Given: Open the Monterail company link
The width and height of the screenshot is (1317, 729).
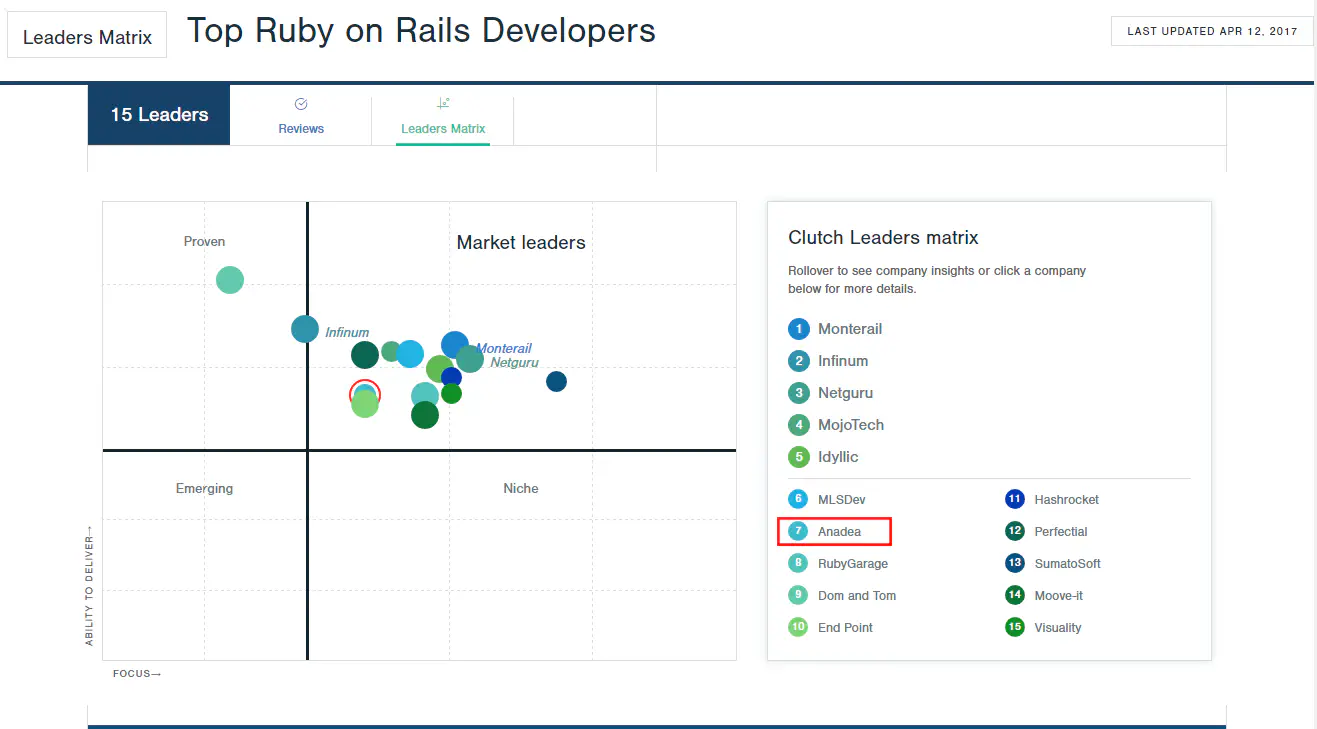Looking at the screenshot, I should [x=850, y=328].
